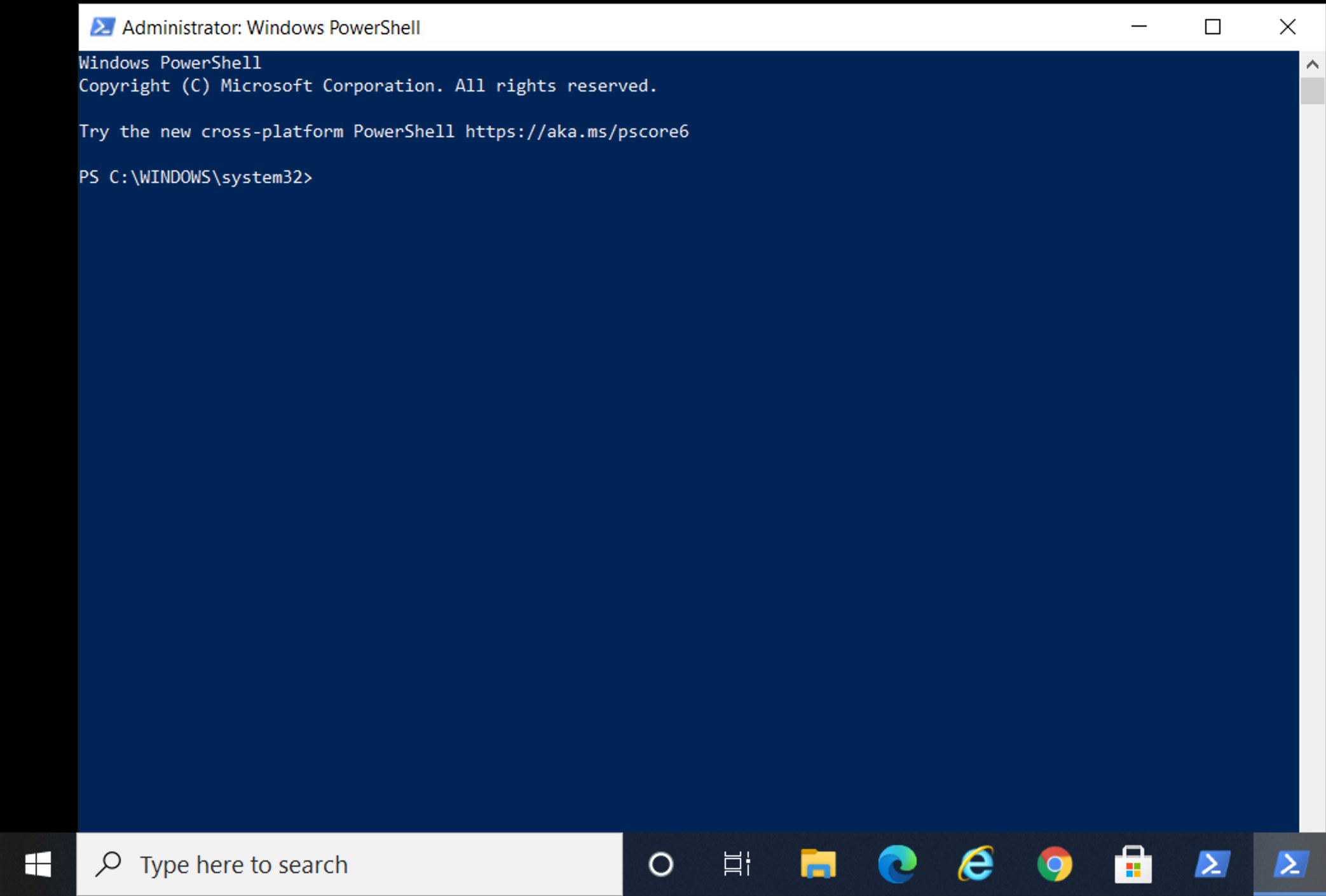Open the Windows Start menu
1326x896 pixels.
(38, 864)
